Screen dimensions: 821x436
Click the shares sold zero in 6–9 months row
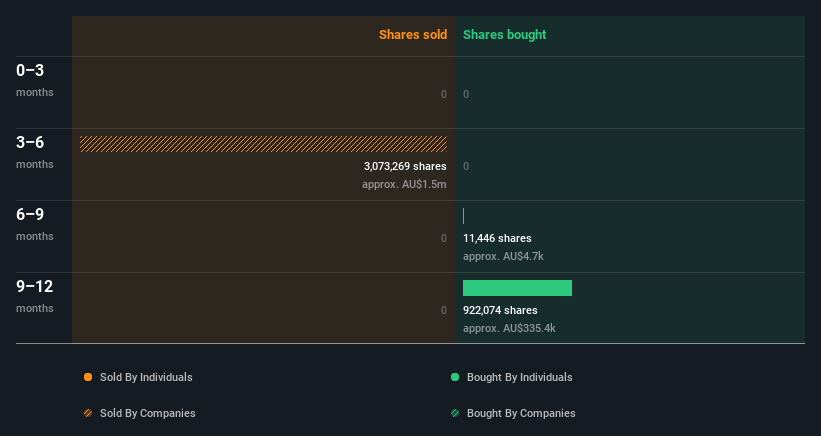click(x=444, y=238)
